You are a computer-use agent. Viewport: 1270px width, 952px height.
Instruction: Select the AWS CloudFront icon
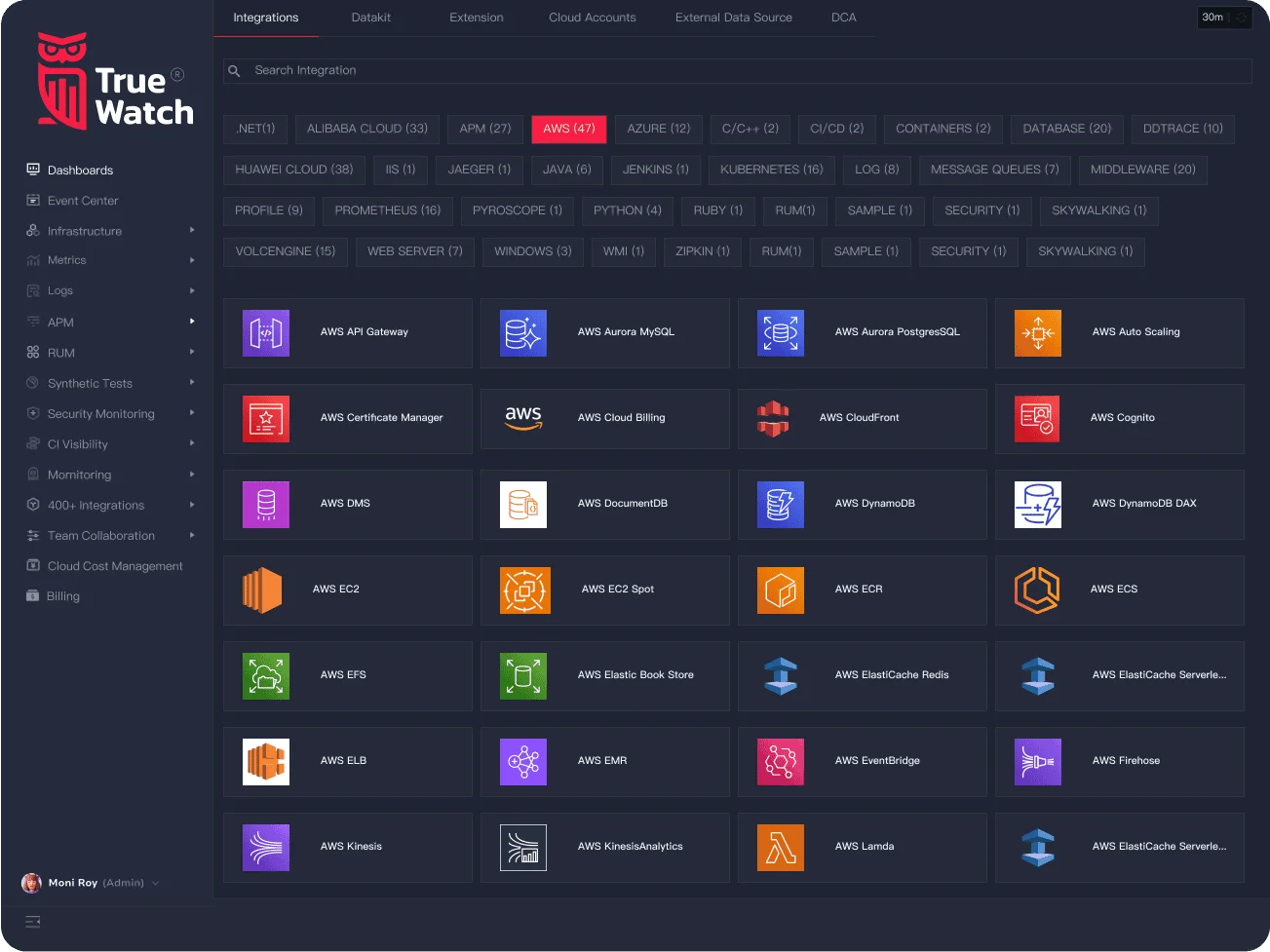[773, 419]
